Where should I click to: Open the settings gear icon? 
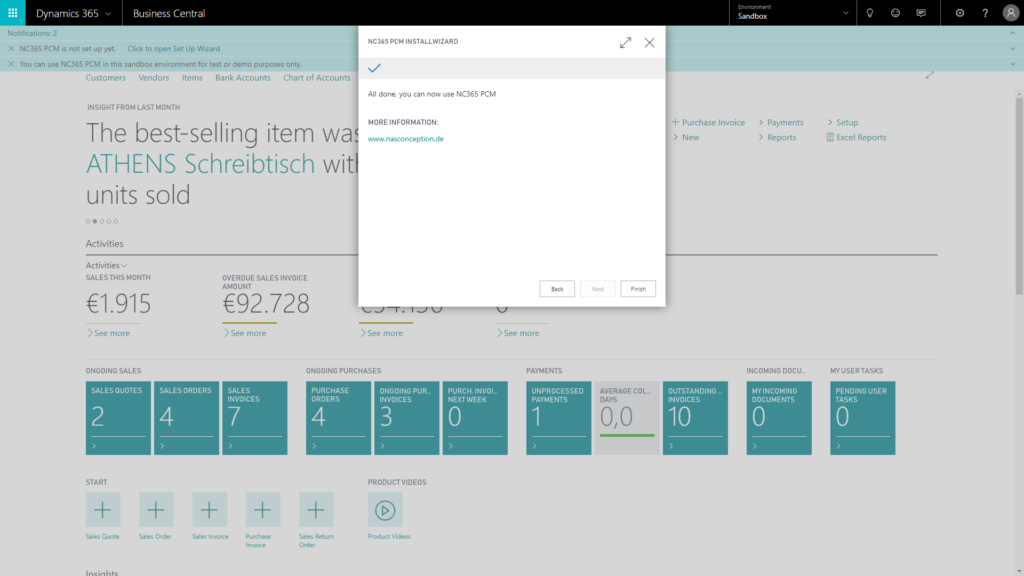coord(959,13)
